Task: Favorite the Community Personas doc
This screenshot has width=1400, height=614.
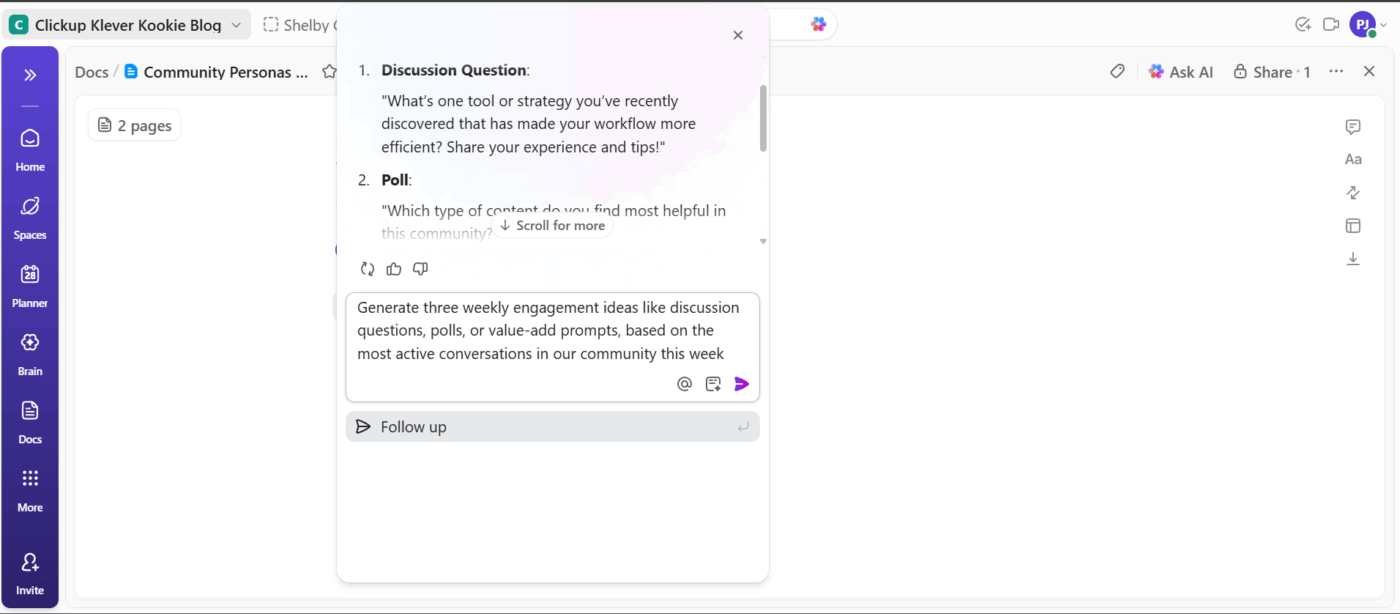Action: (330, 71)
